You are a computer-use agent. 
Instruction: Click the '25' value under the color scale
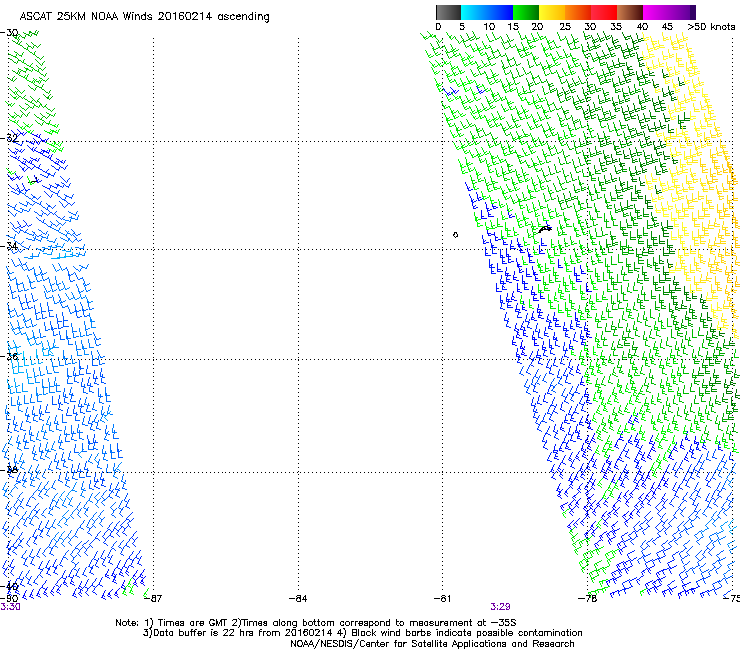(x=565, y=27)
